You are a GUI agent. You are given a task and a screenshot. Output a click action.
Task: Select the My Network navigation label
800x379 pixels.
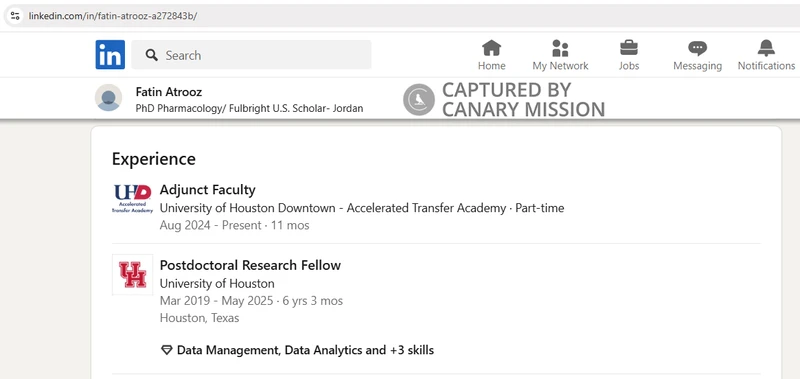[x=560, y=66]
